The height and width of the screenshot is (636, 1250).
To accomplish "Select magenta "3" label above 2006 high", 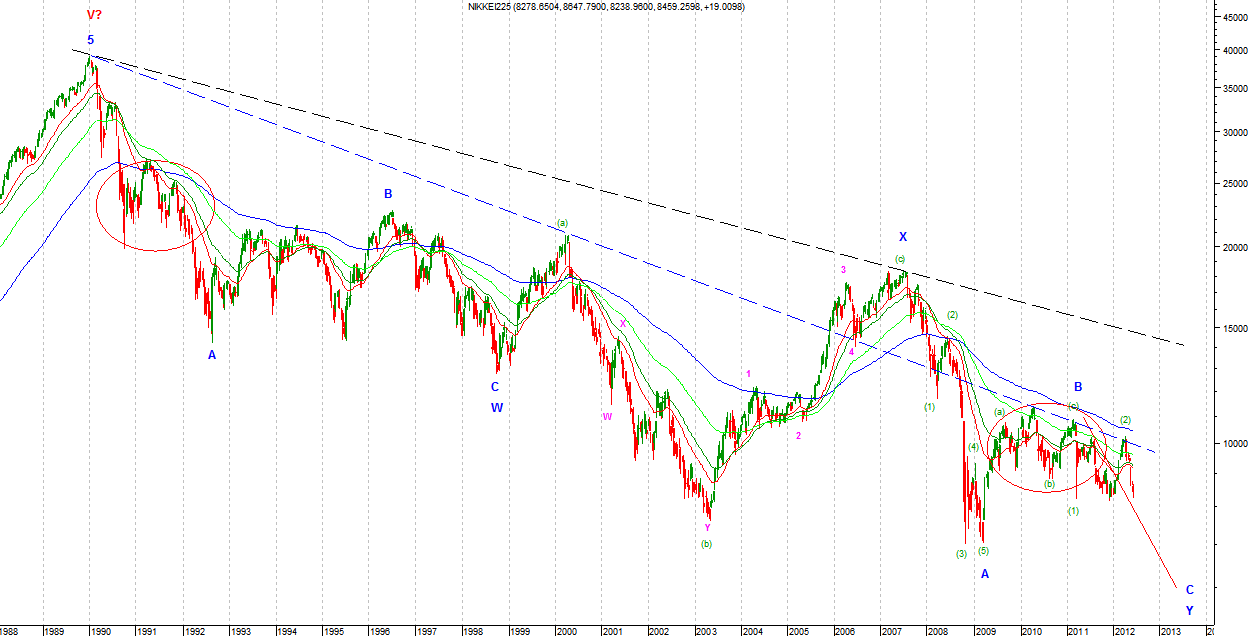I will (843, 270).
